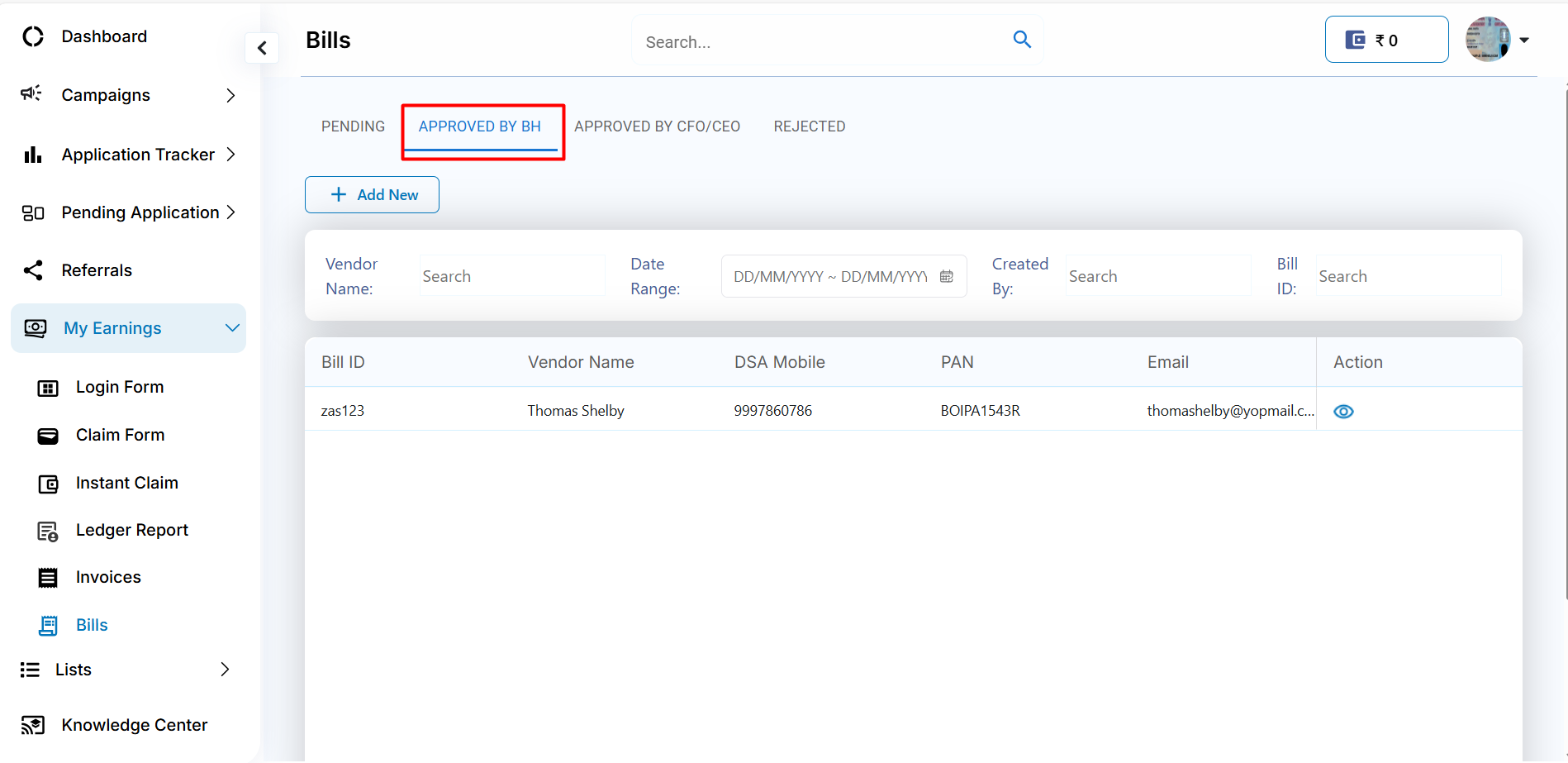Open the calendar date picker icon
Screen dimensions: 1568x763
(x=947, y=276)
